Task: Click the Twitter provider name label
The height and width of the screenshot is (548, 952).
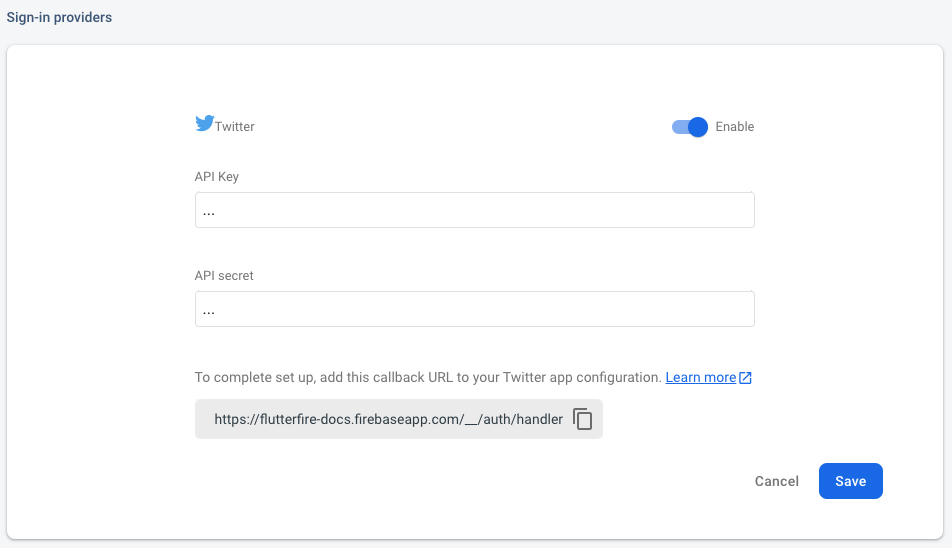Action: [234, 127]
